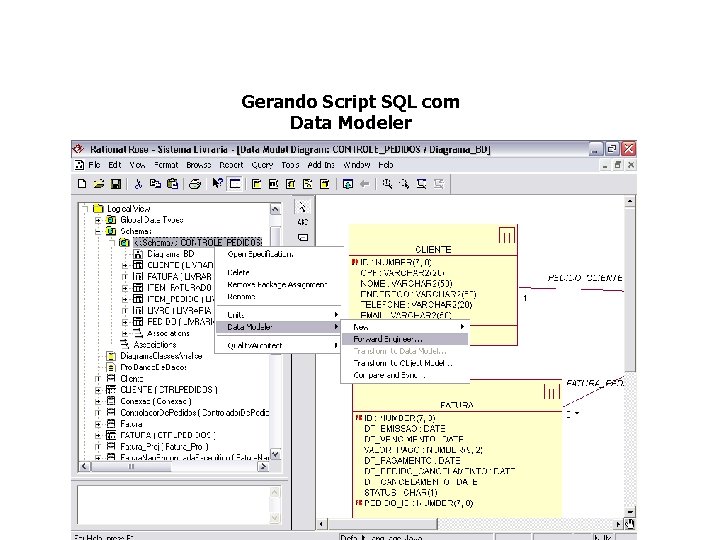Choose Transform to Object Model
This screenshot has width=720, height=540.
pos(403,363)
